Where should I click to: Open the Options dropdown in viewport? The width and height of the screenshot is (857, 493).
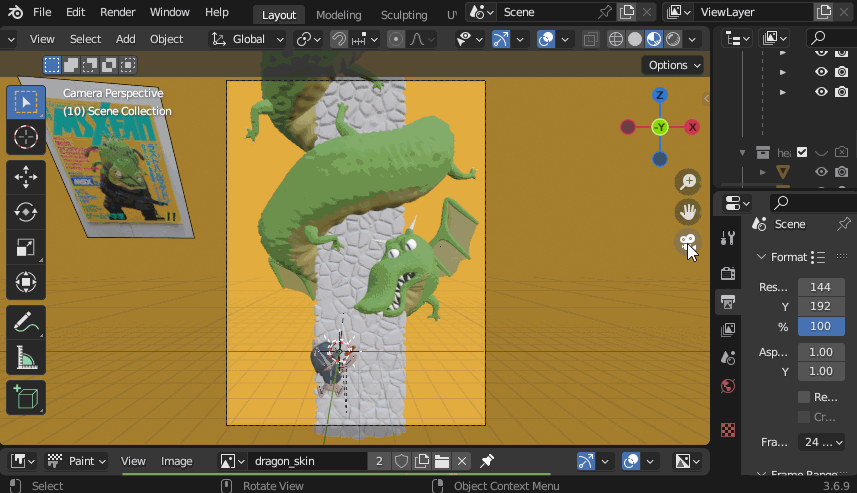[673, 65]
